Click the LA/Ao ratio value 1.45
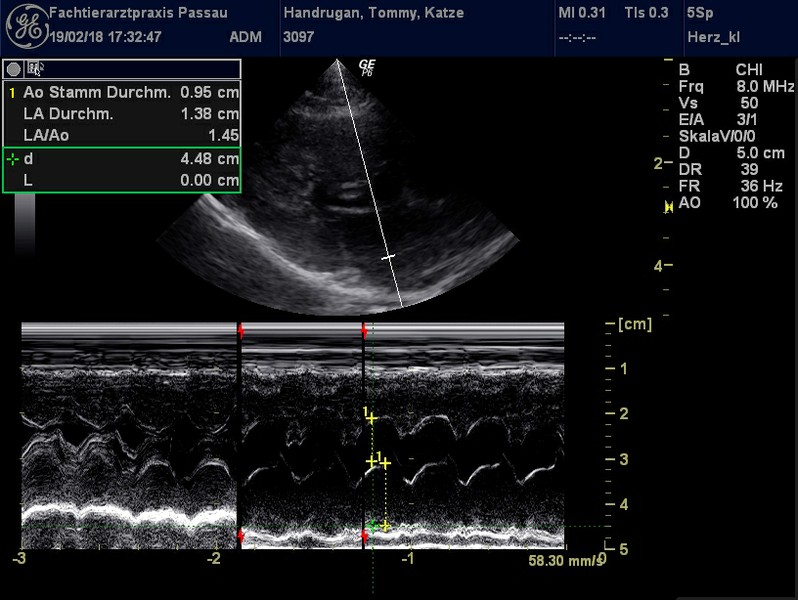This screenshot has height=600, width=798. click(223, 135)
